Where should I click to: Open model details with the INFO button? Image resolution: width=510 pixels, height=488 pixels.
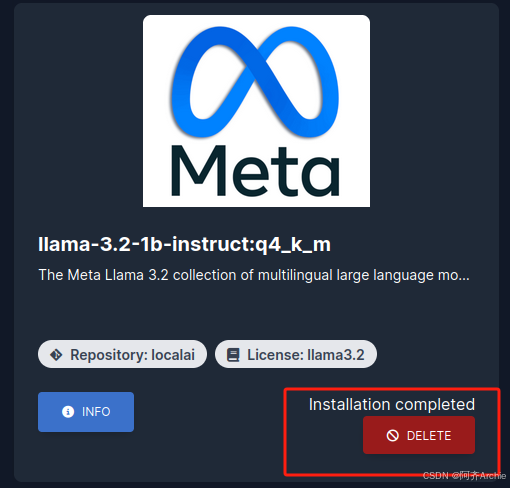click(x=86, y=412)
